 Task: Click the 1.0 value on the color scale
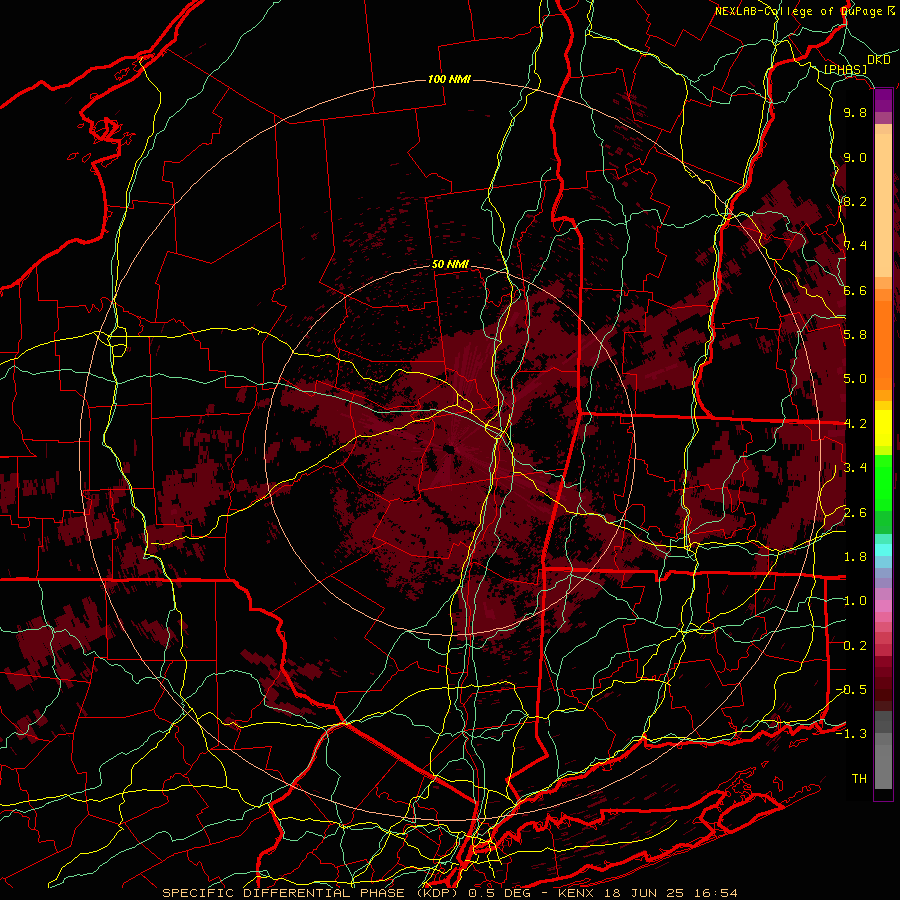point(855,601)
